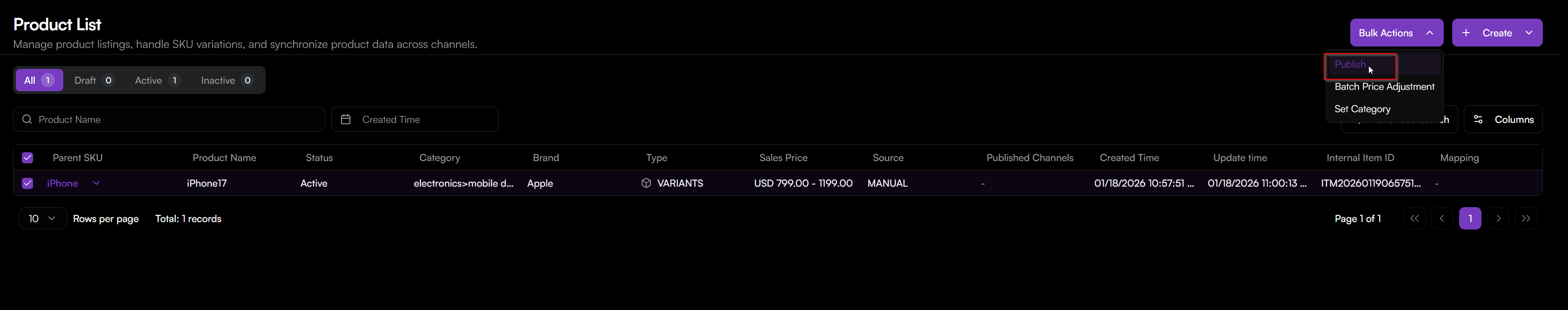This screenshot has height=310, width=1568.
Task: Select Publish from Bulk Actions menu
Action: pos(1350,65)
